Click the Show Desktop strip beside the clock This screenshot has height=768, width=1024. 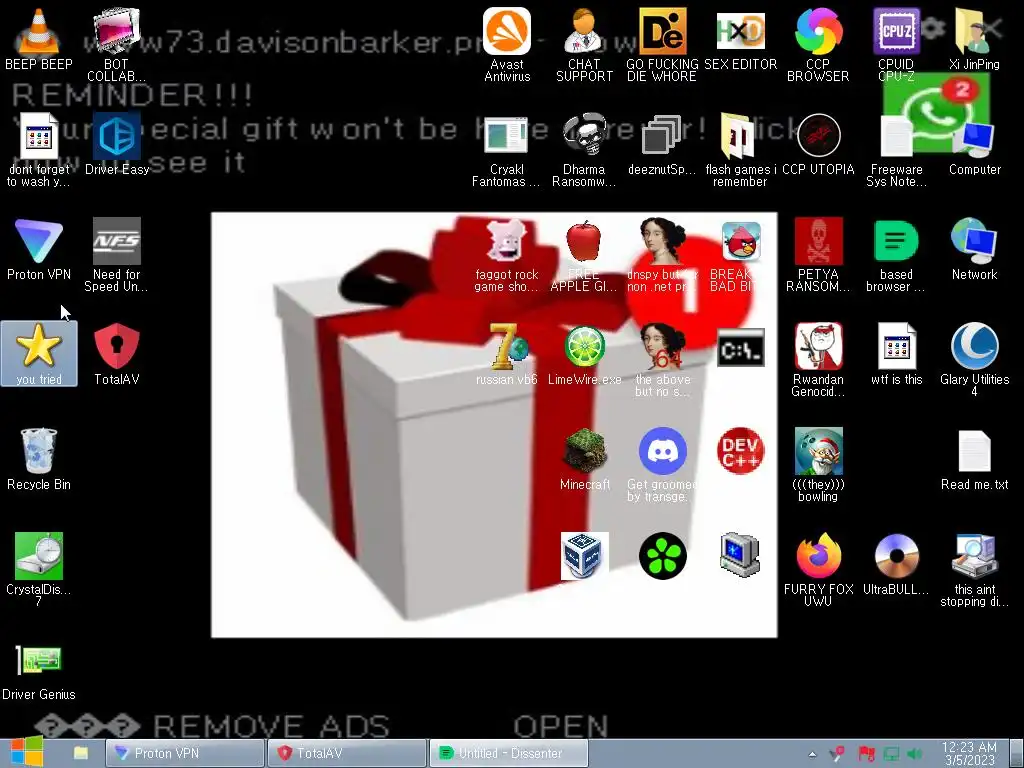click(1016, 753)
